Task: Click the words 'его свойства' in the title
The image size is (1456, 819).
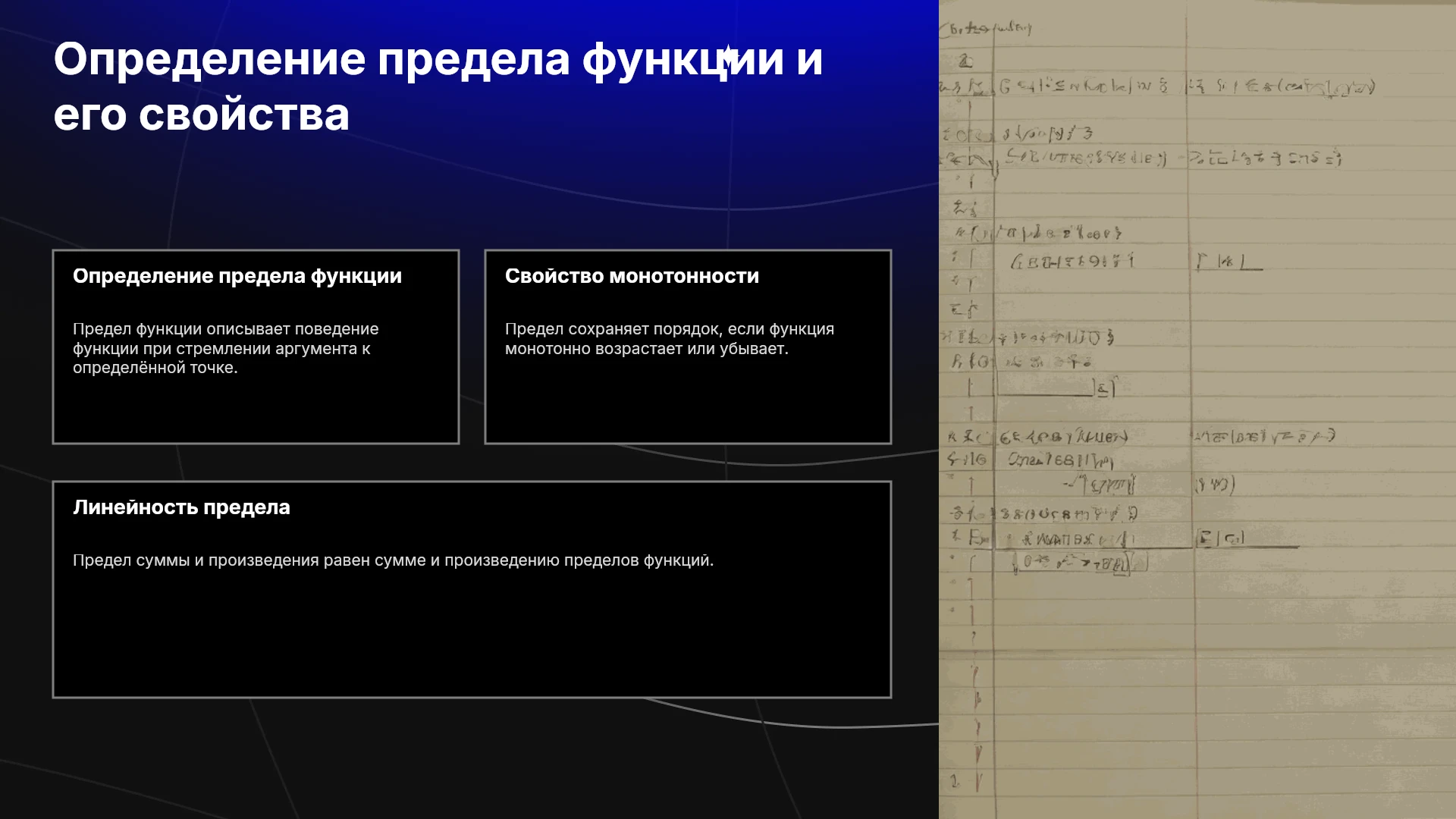Action: point(202,115)
